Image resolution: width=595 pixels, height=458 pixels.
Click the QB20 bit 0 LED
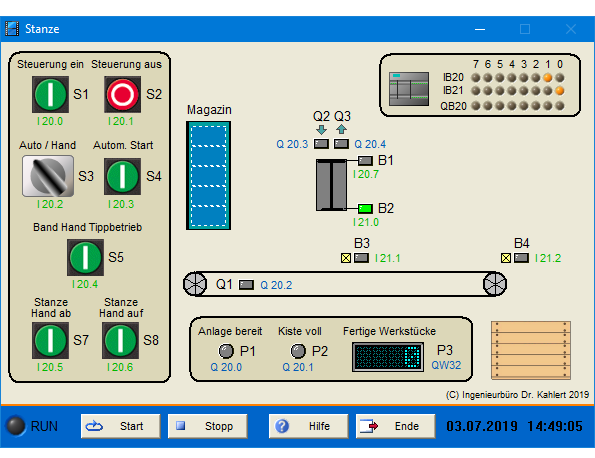click(560, 106)
